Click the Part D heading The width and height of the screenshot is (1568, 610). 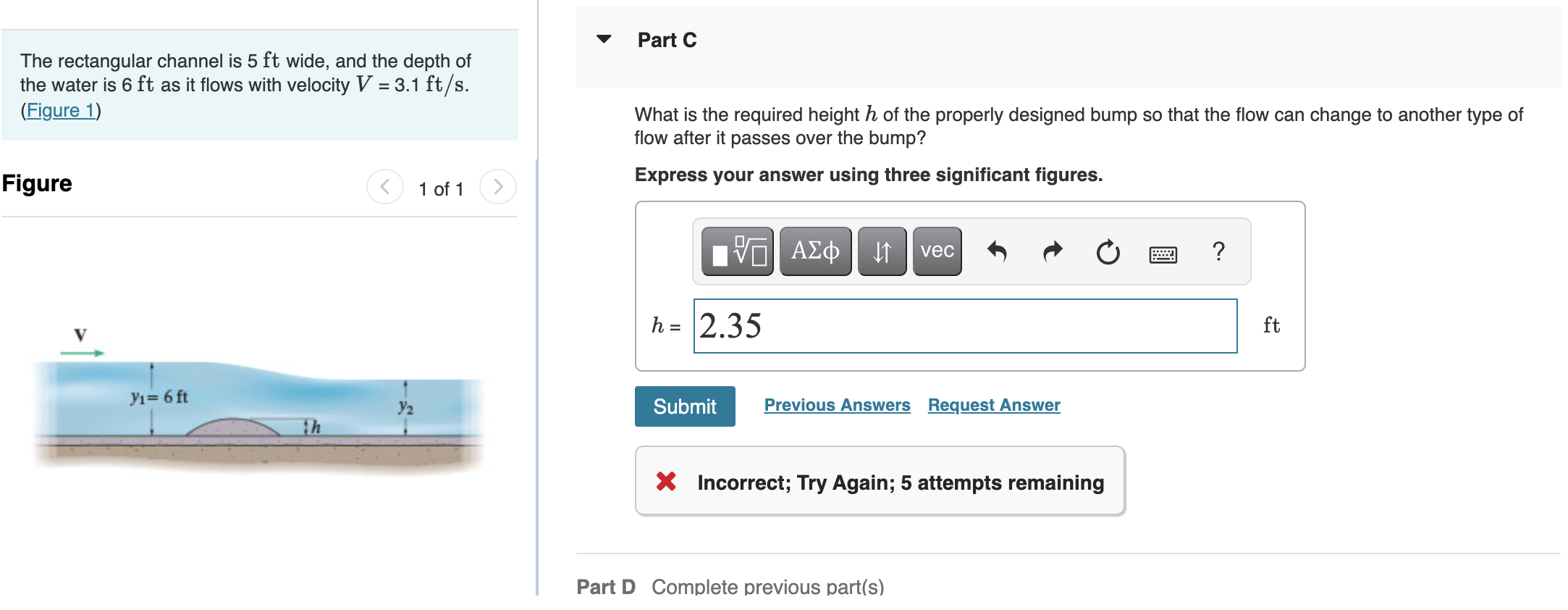(606, 586)
